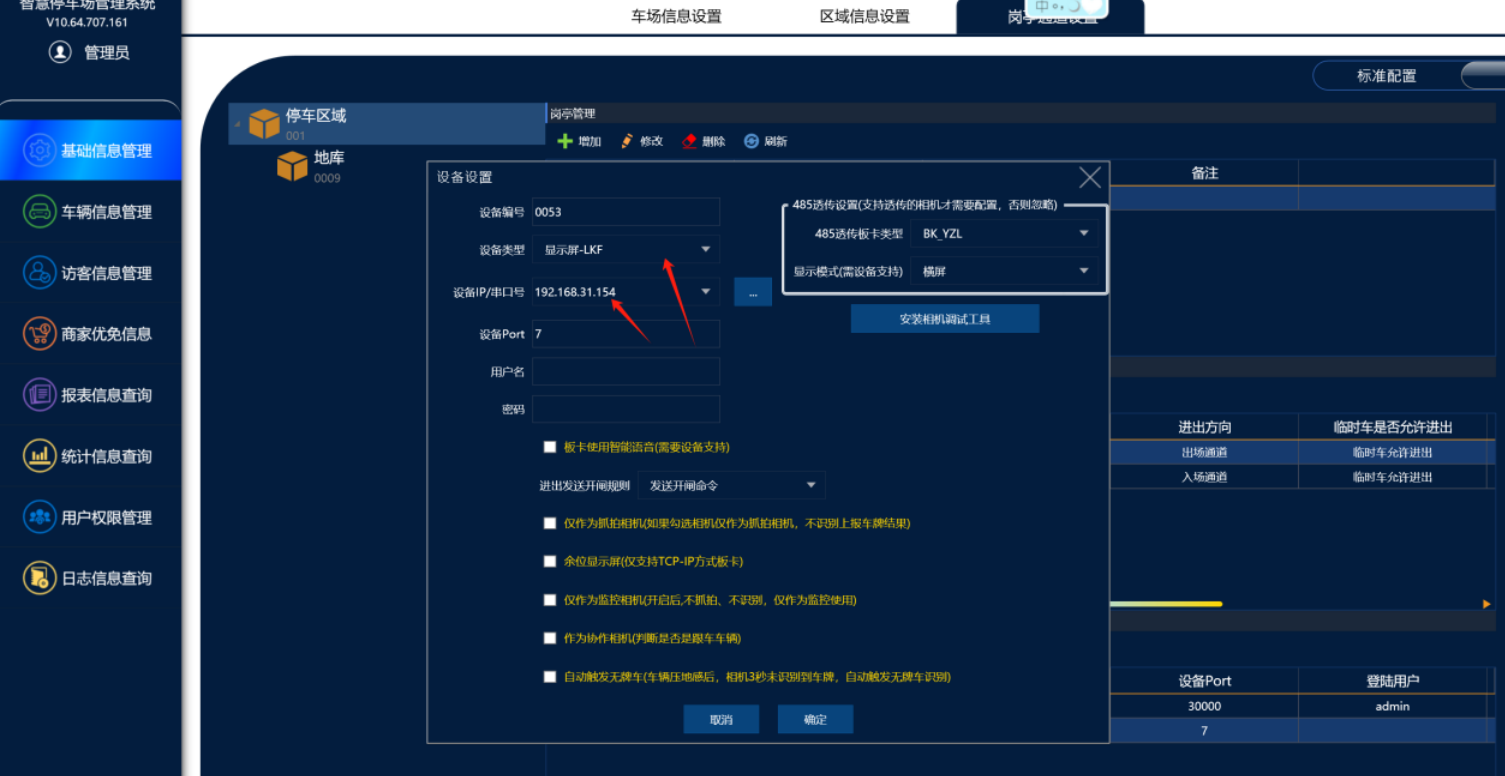Close the 设备设置 dialog with the X
The height and width of the screenshot is (776, 1505).
coord(1090,177)
